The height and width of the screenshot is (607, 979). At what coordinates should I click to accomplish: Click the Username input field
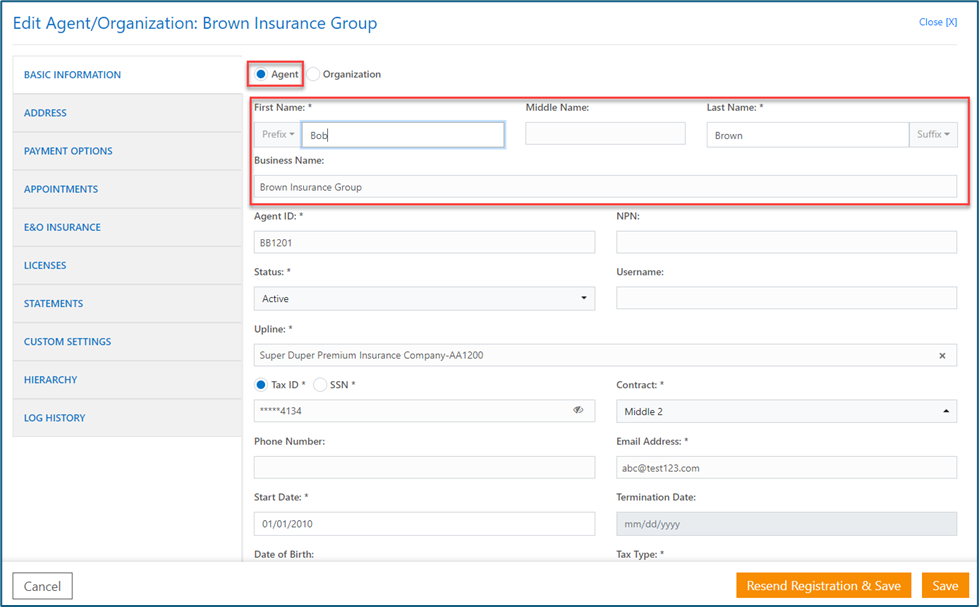tap(787, 298)
